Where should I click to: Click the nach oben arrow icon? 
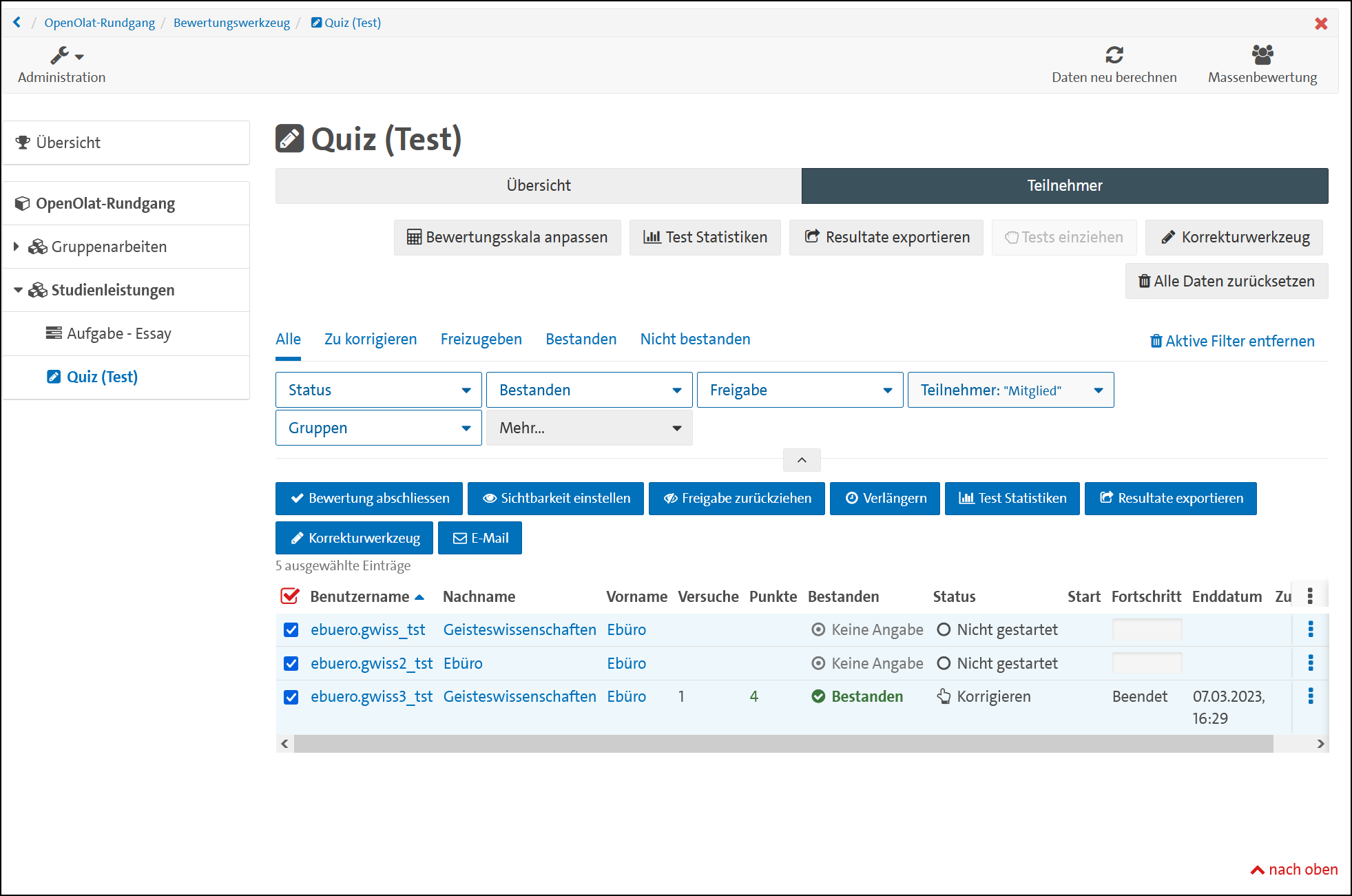pyautogui.click(x=1257, y=870)
